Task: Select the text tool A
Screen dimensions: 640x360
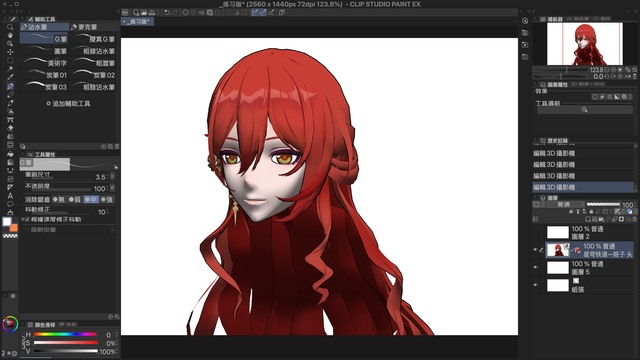Action: click(x=10, y=196)
